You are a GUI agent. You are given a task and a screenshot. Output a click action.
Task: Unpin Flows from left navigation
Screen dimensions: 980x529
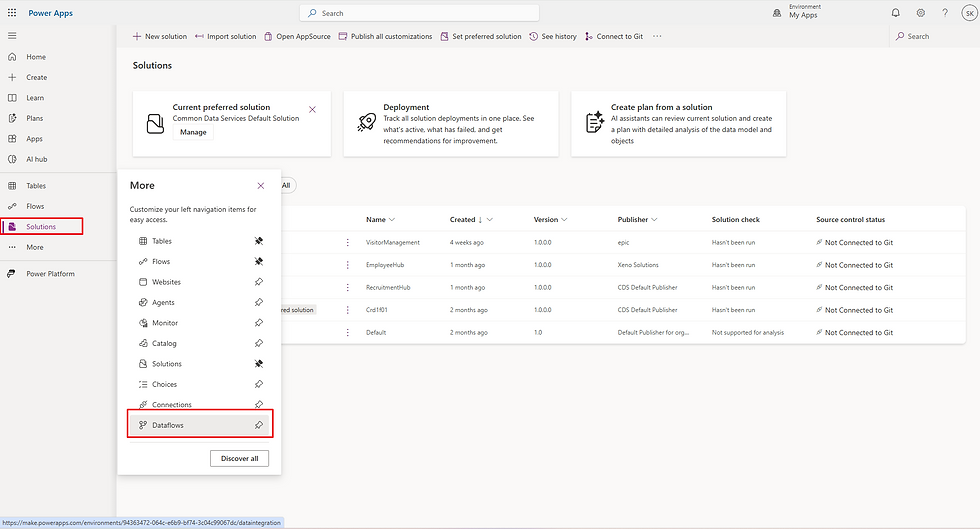click(259, 261)
